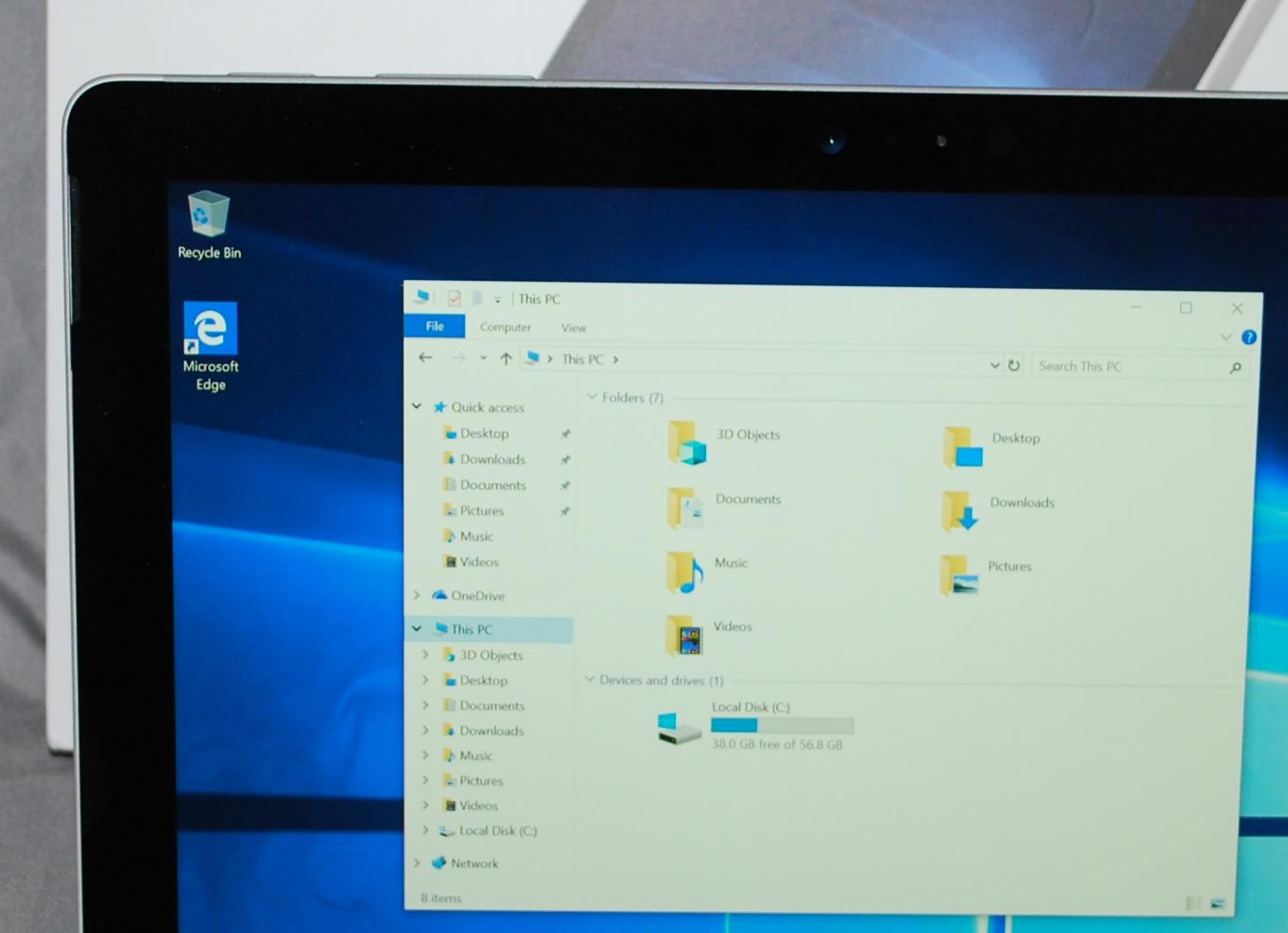Open Documents under Quick access

493,485
